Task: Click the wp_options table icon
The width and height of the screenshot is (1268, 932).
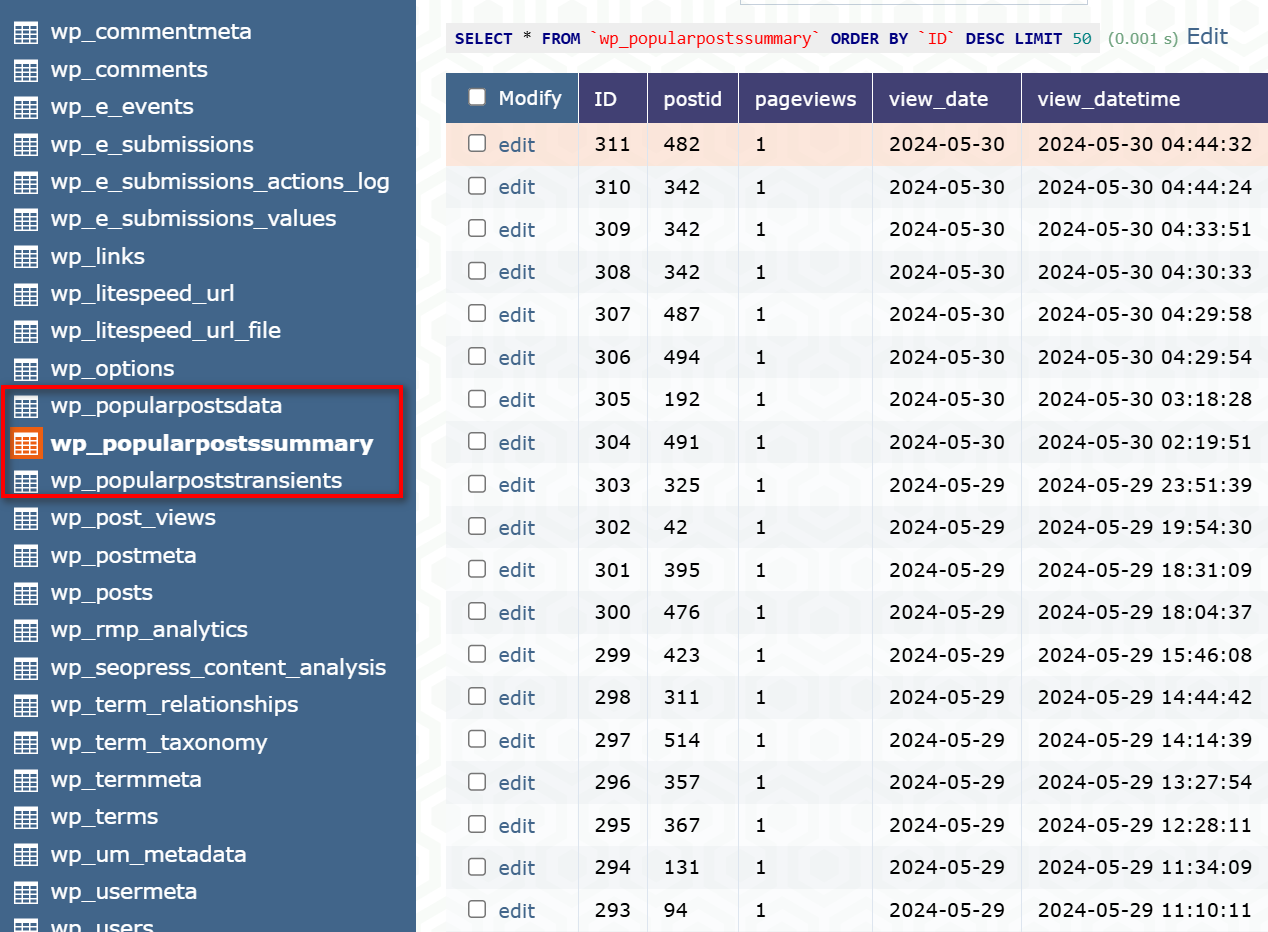Action: (26, 369)
